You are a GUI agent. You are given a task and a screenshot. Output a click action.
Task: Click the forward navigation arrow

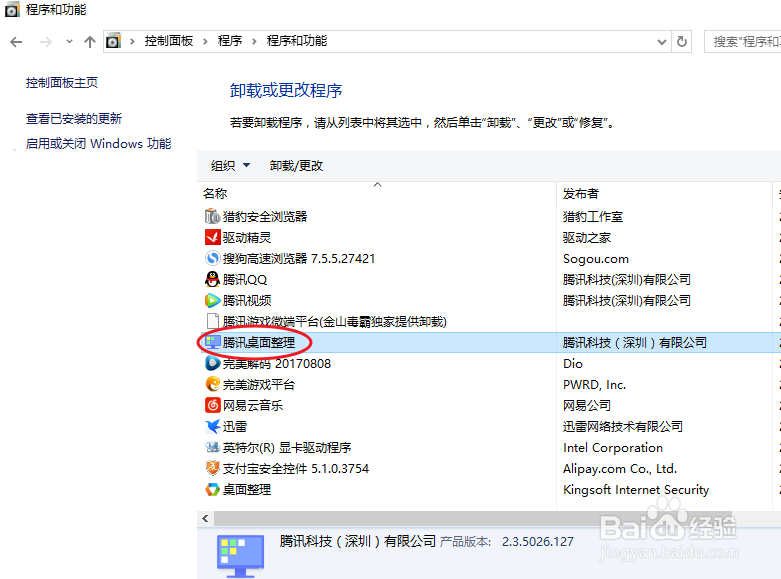[x=45, y=42]
